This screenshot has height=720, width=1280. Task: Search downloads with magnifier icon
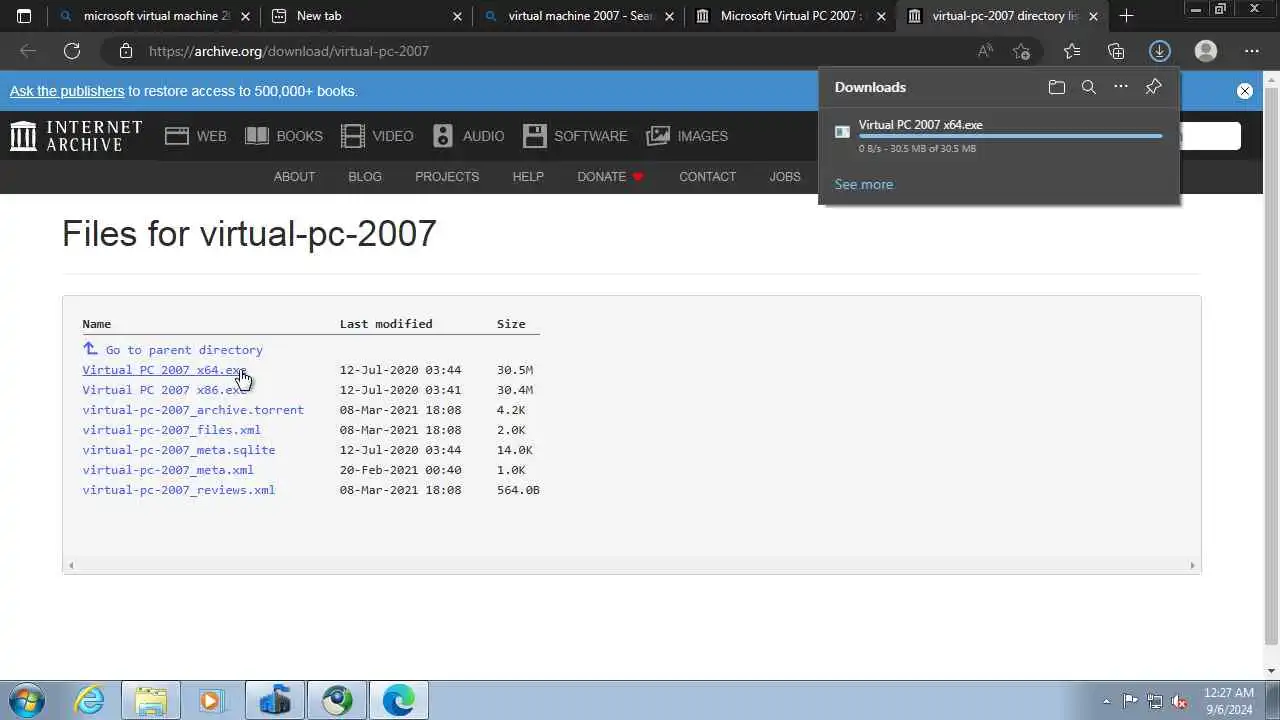[x=1089, y=87]
